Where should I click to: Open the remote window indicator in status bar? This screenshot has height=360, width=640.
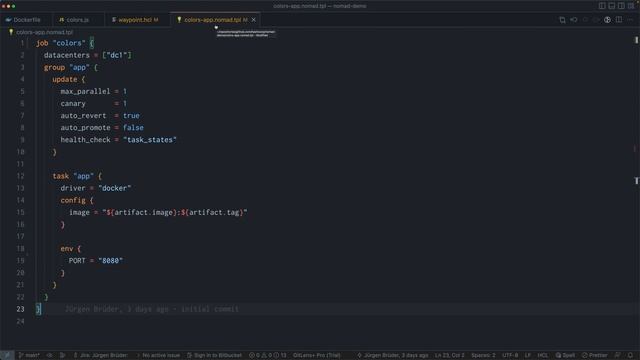coord(7,355)
